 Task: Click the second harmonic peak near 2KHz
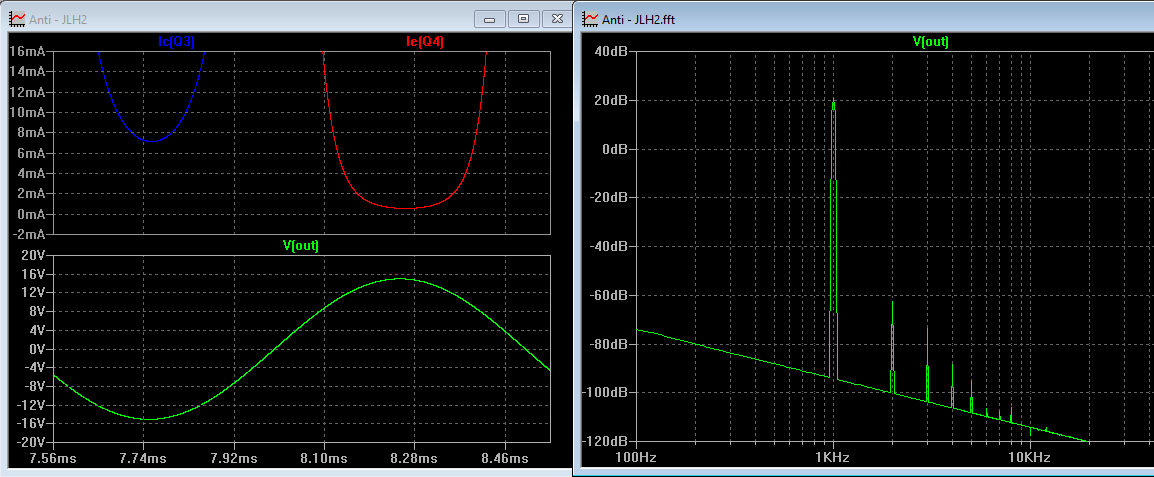point(892,303)
